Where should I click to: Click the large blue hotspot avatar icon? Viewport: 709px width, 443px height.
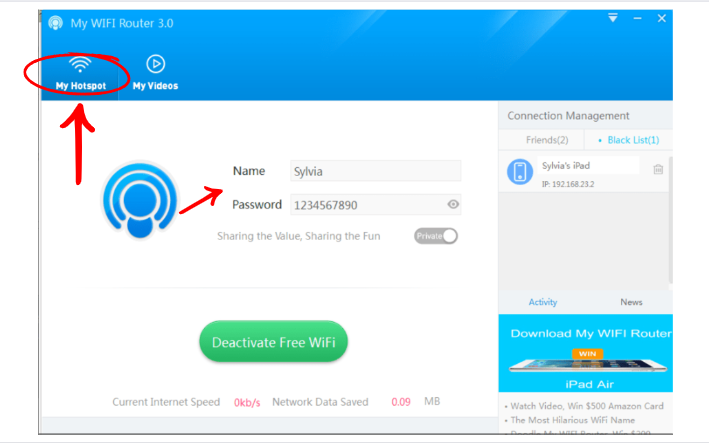pyautogui.click(x=140, y=199)
